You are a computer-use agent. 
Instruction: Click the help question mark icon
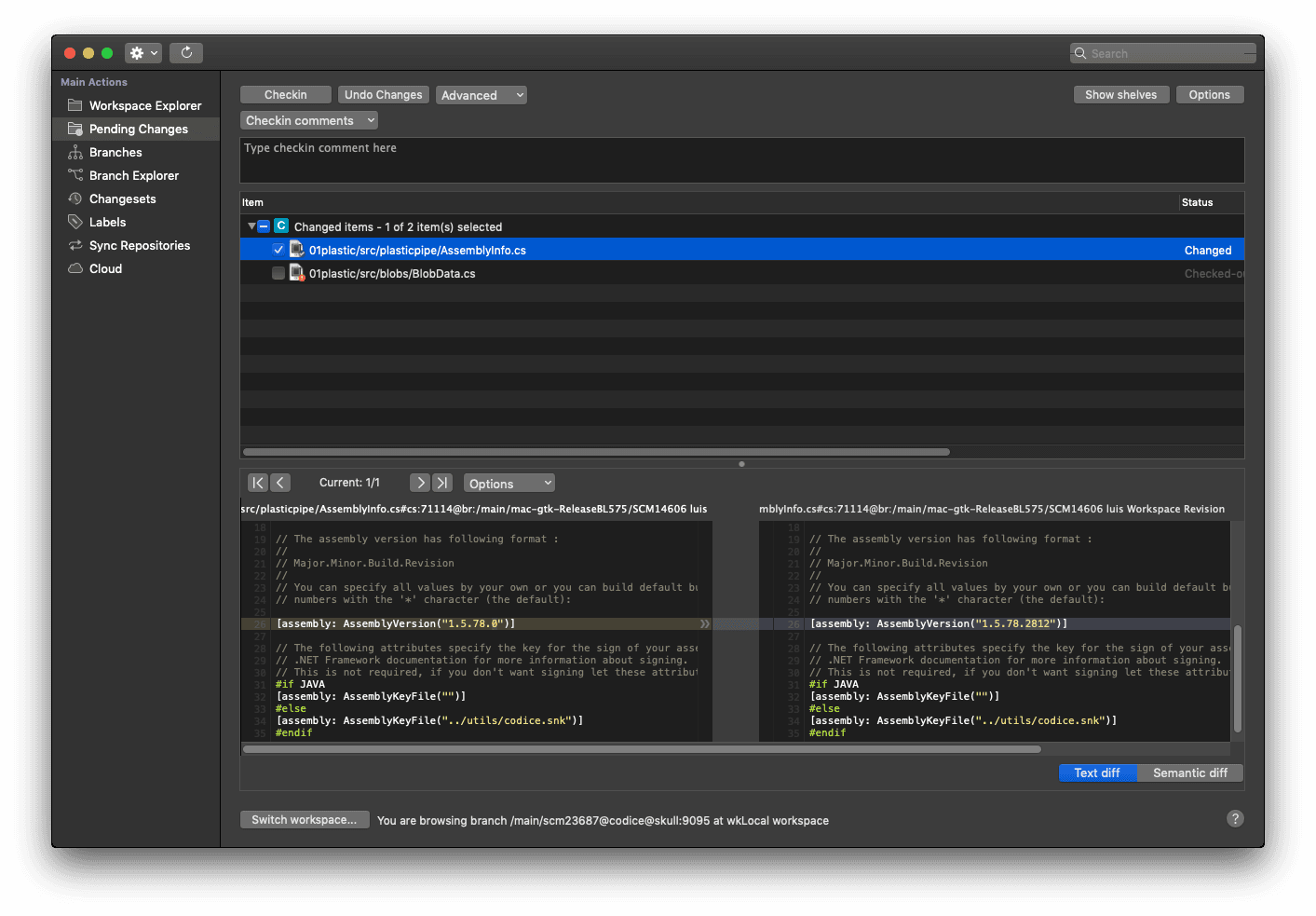(x=1235, y=818)
